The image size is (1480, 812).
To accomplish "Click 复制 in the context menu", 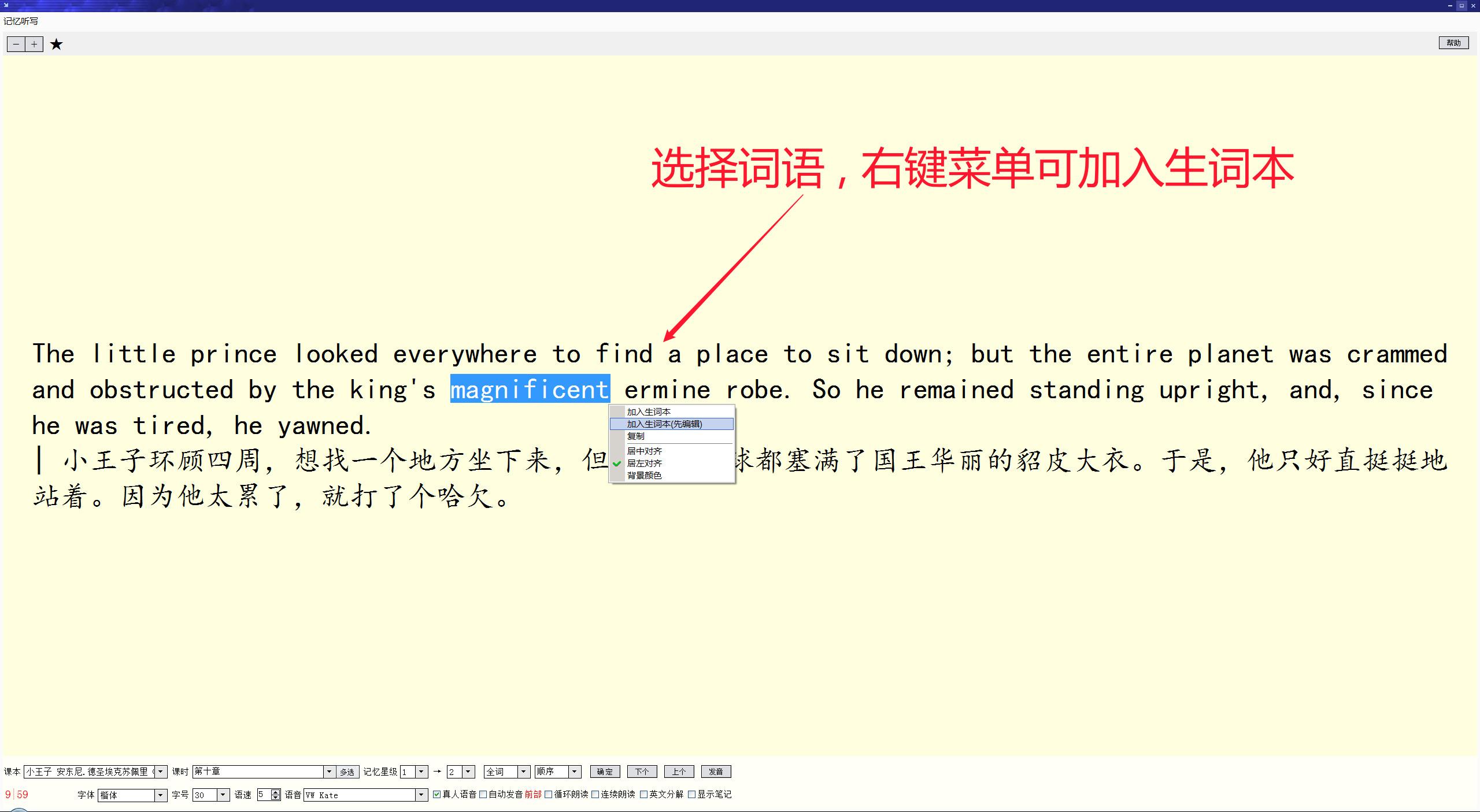I will pos(635,436).
